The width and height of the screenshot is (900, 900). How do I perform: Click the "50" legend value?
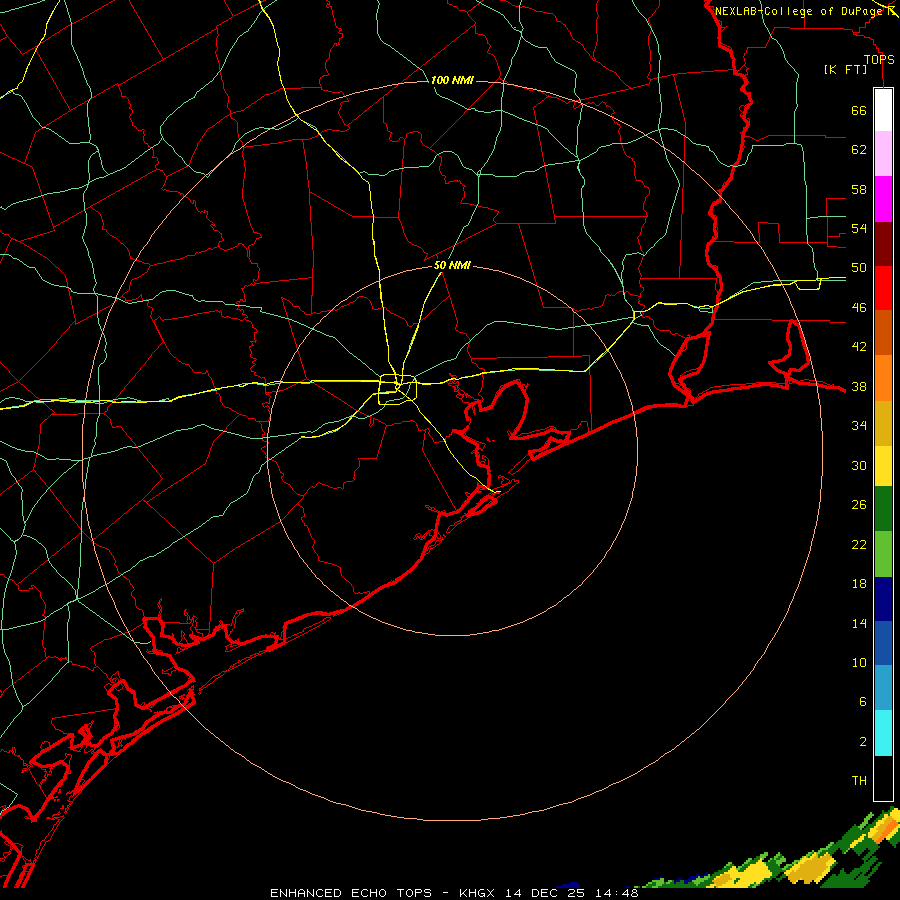[x=859, y=268]
